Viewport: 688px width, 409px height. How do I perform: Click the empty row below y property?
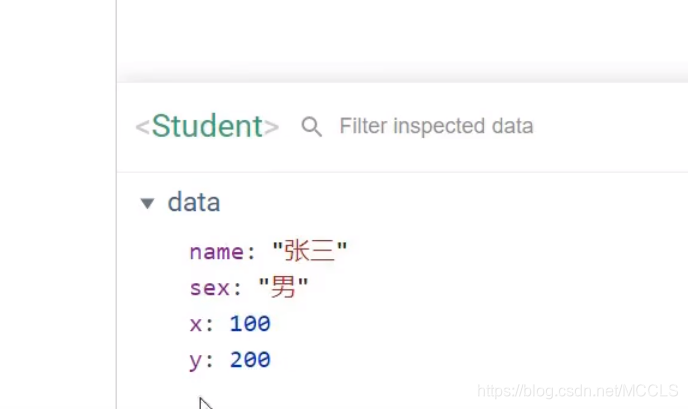402,393
